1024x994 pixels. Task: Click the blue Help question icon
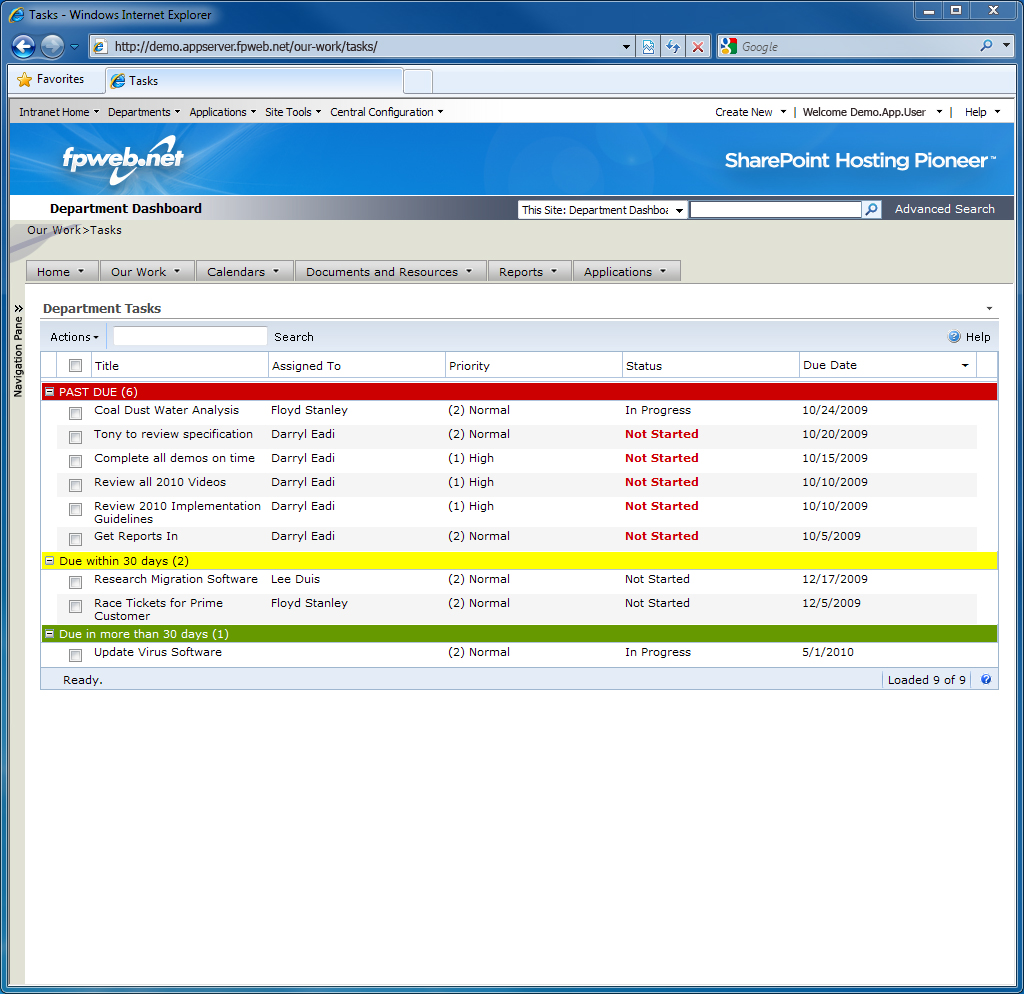(954, 337)
